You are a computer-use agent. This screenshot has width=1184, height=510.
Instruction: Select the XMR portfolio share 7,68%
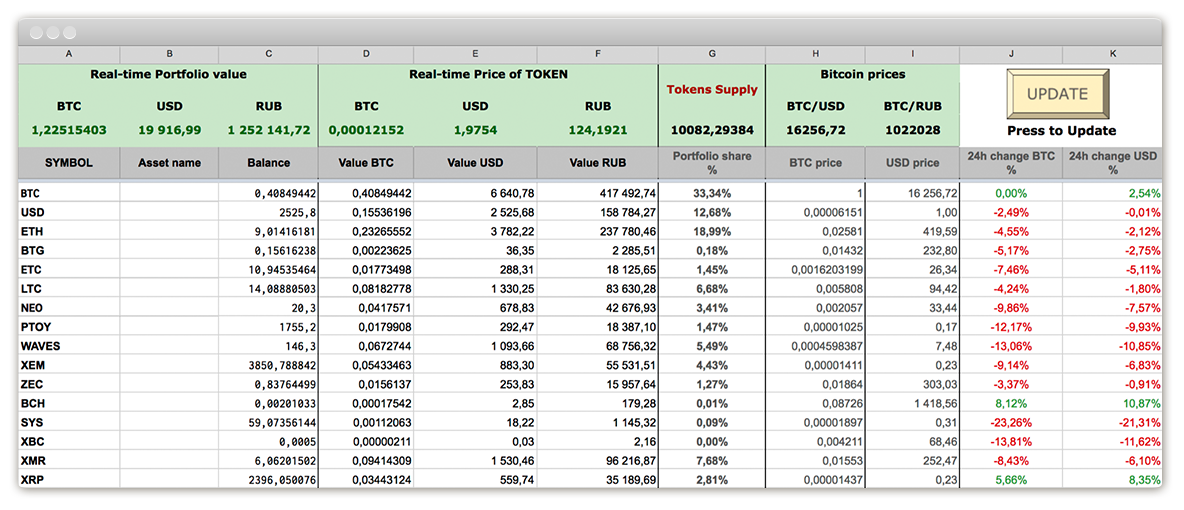click(711, 460)
